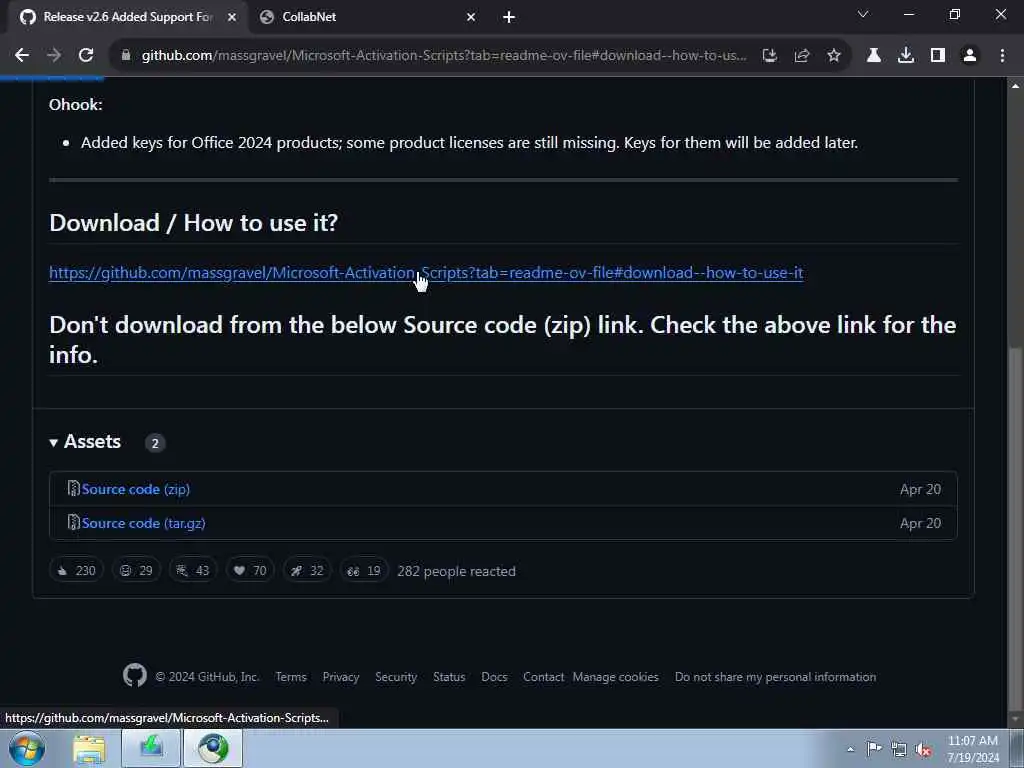Open the tab search dropdown arrow
Image resolution: width=1024 pixels, height=768 pixels.
pyautogui.click(x=863, y=14)
